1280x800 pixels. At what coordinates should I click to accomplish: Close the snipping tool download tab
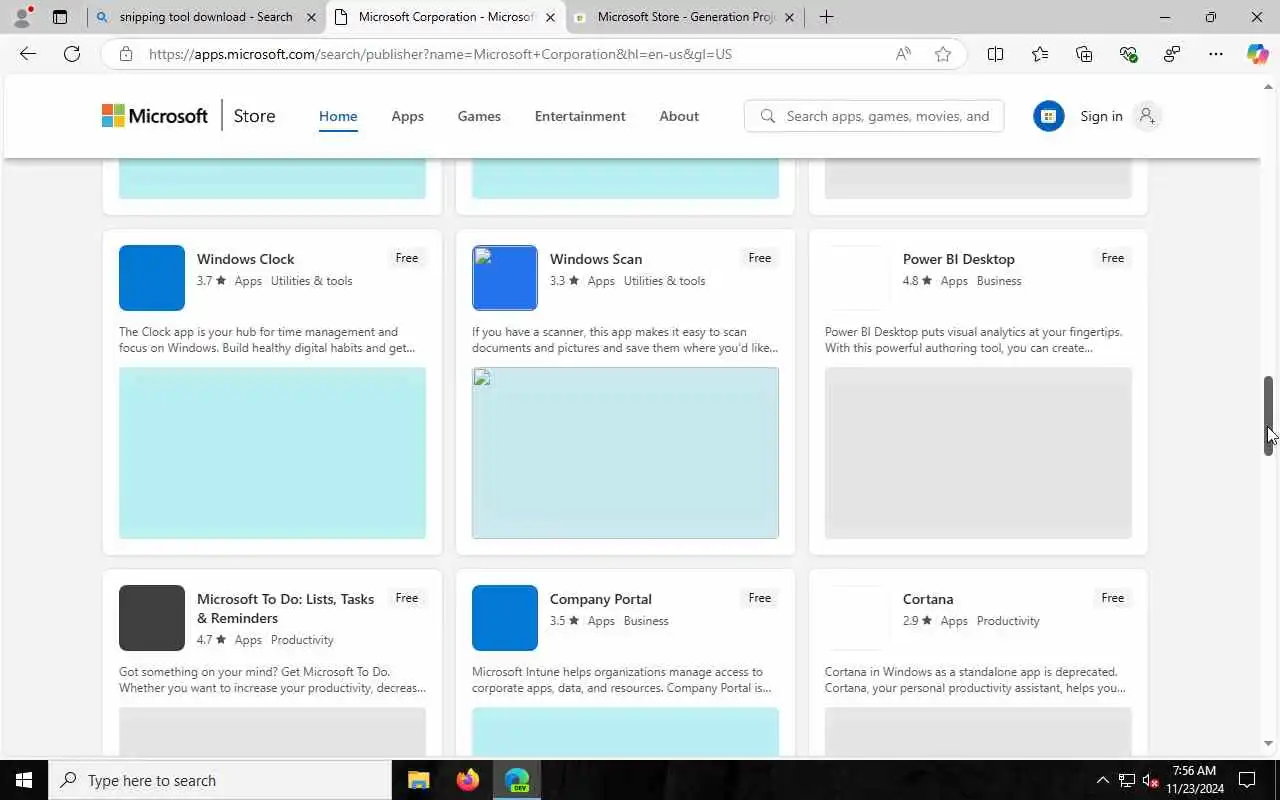tap(311, 17)
